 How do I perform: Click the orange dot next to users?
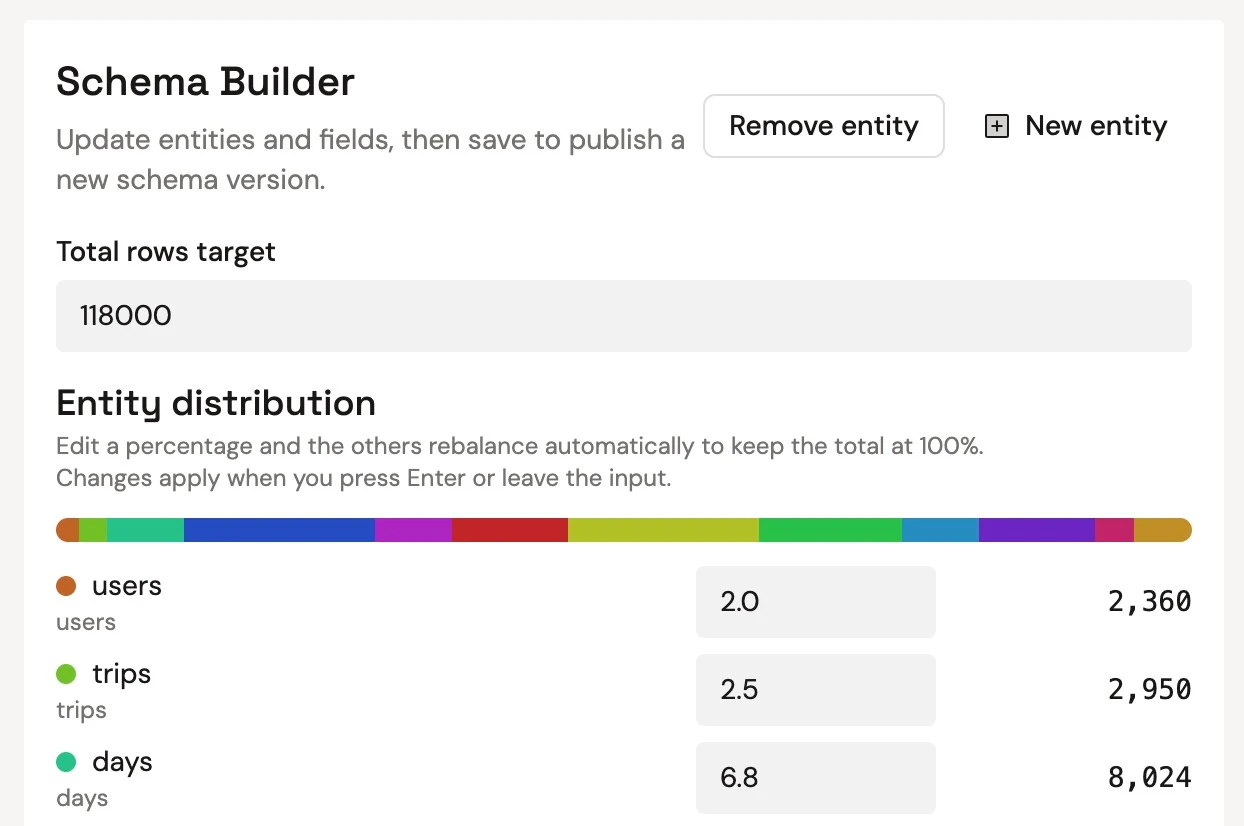click(x=66, y=586)
